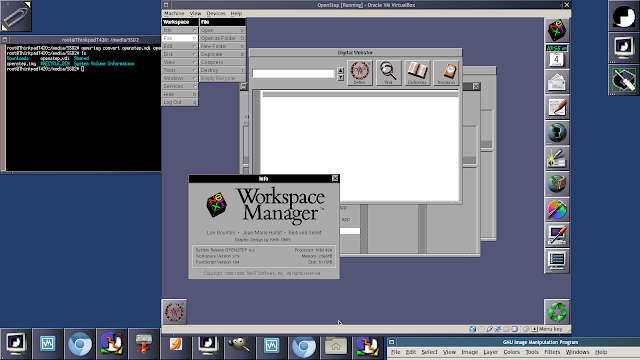Click the Terminal monitor icon in dock
This screenshot has width=640, height=360.
[557, 261]
